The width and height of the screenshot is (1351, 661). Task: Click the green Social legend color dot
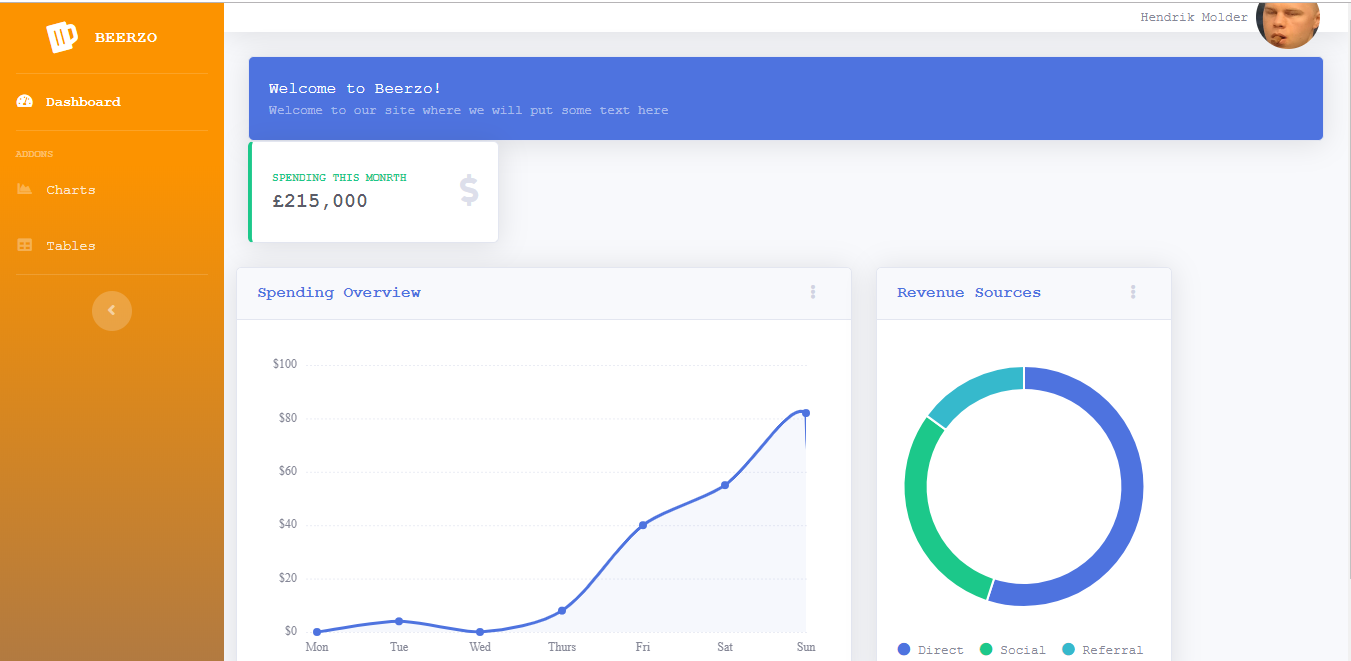[986, 650]
